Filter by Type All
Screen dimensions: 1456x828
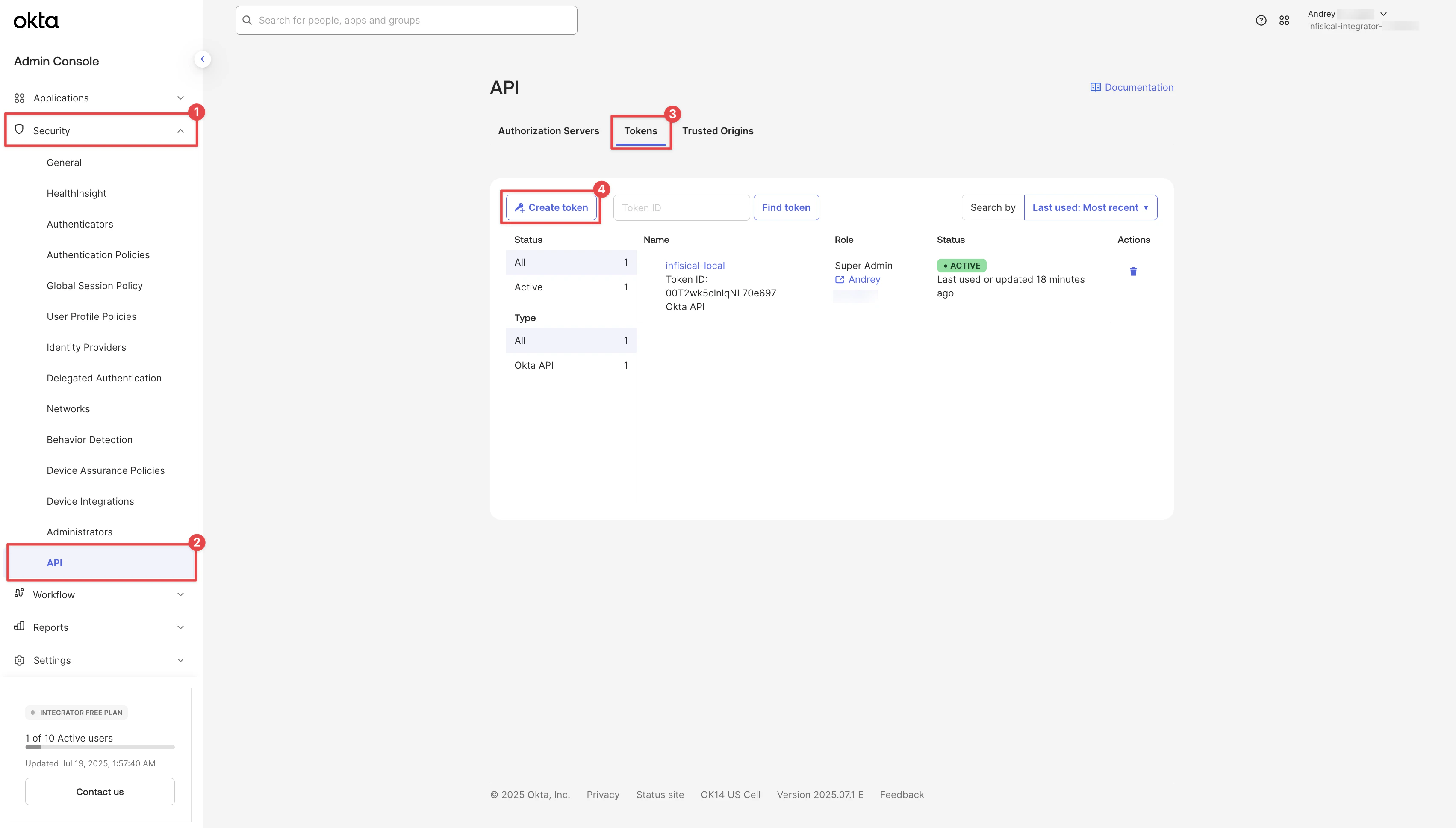[x=571, y=340]
